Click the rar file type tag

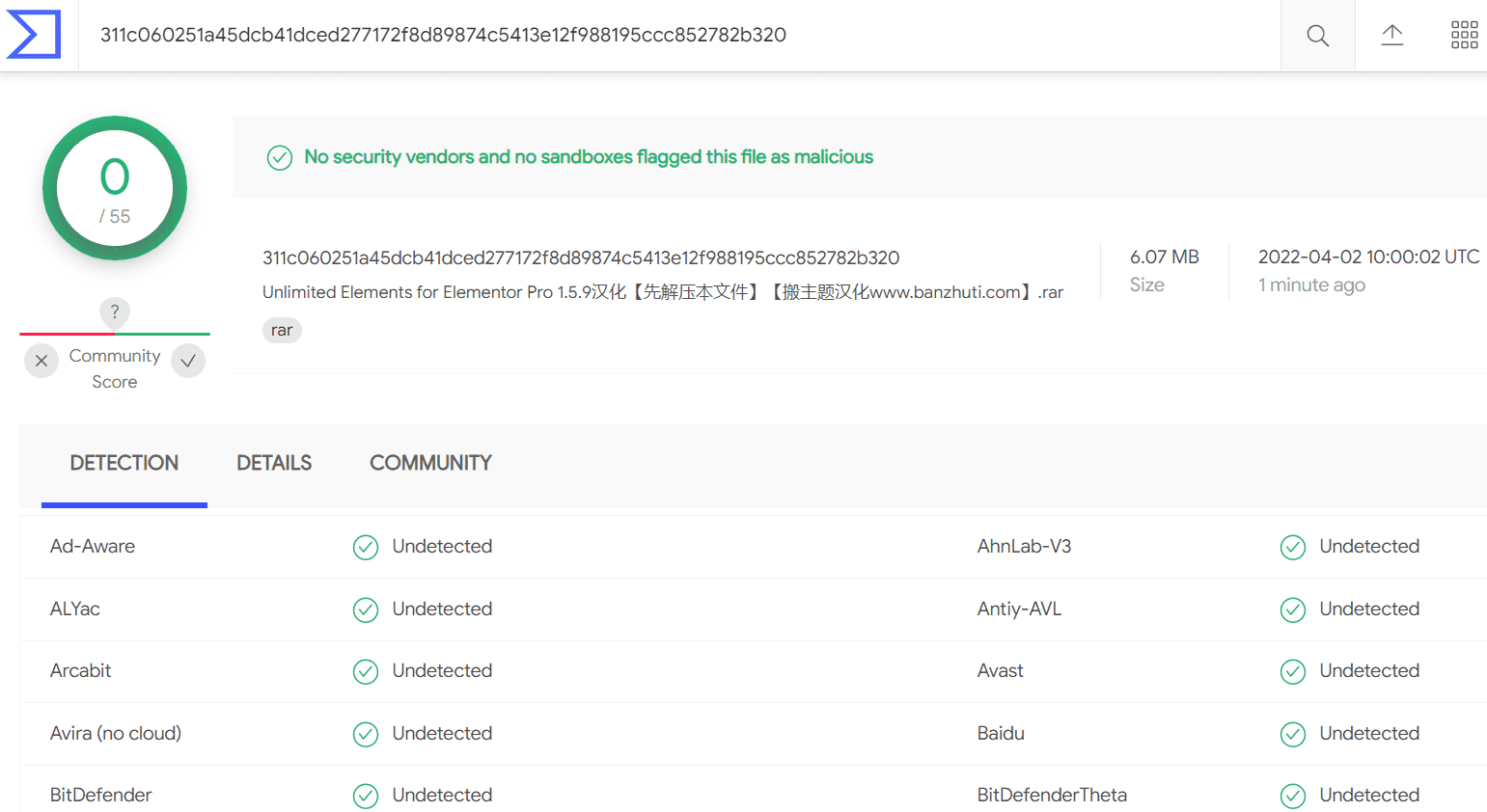282,331
